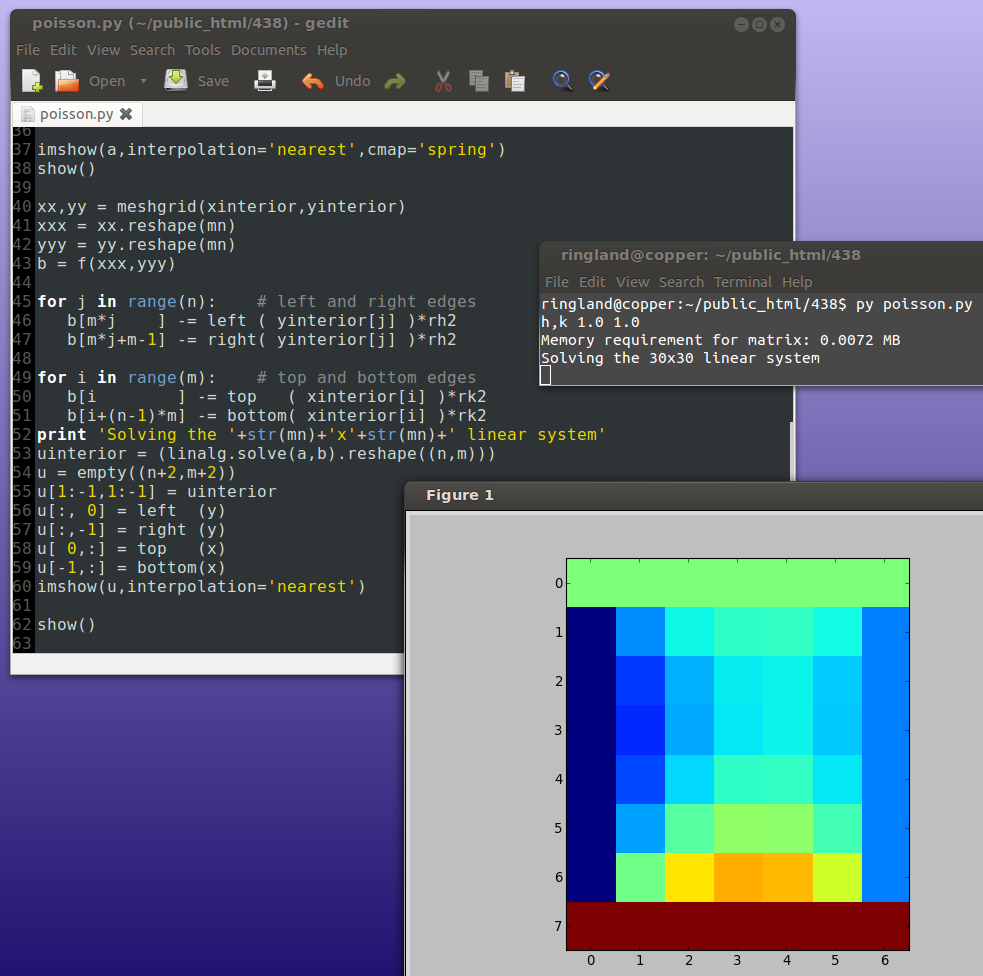Click the comment '# top and bottom edges'

click(366, 378)
